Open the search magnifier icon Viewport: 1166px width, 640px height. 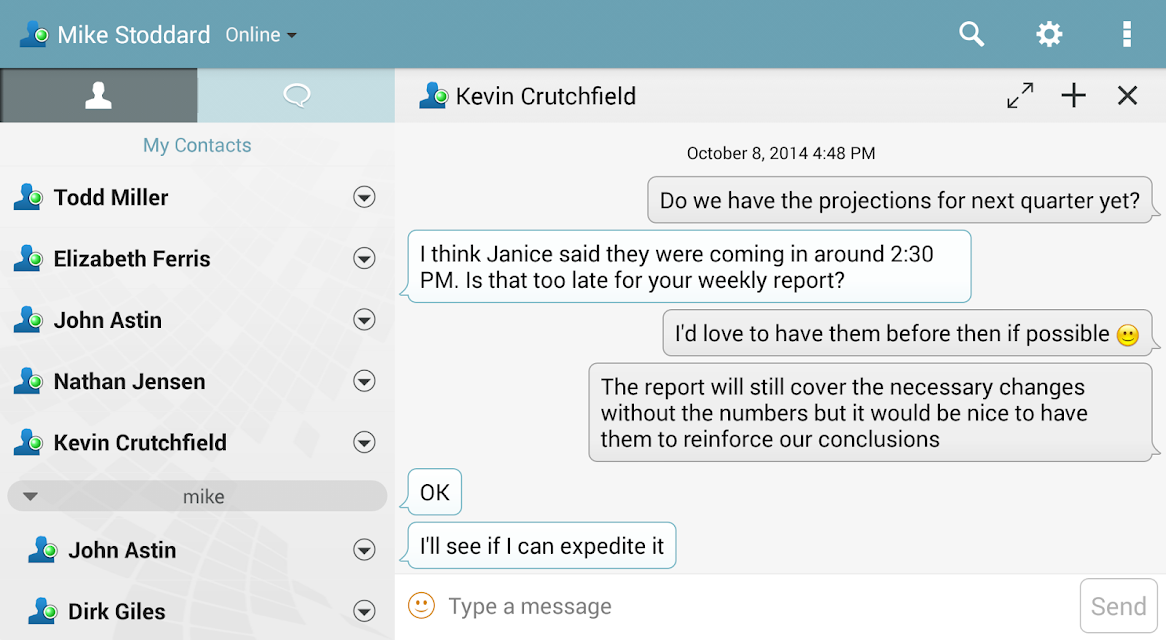click(x=971, y=34)
